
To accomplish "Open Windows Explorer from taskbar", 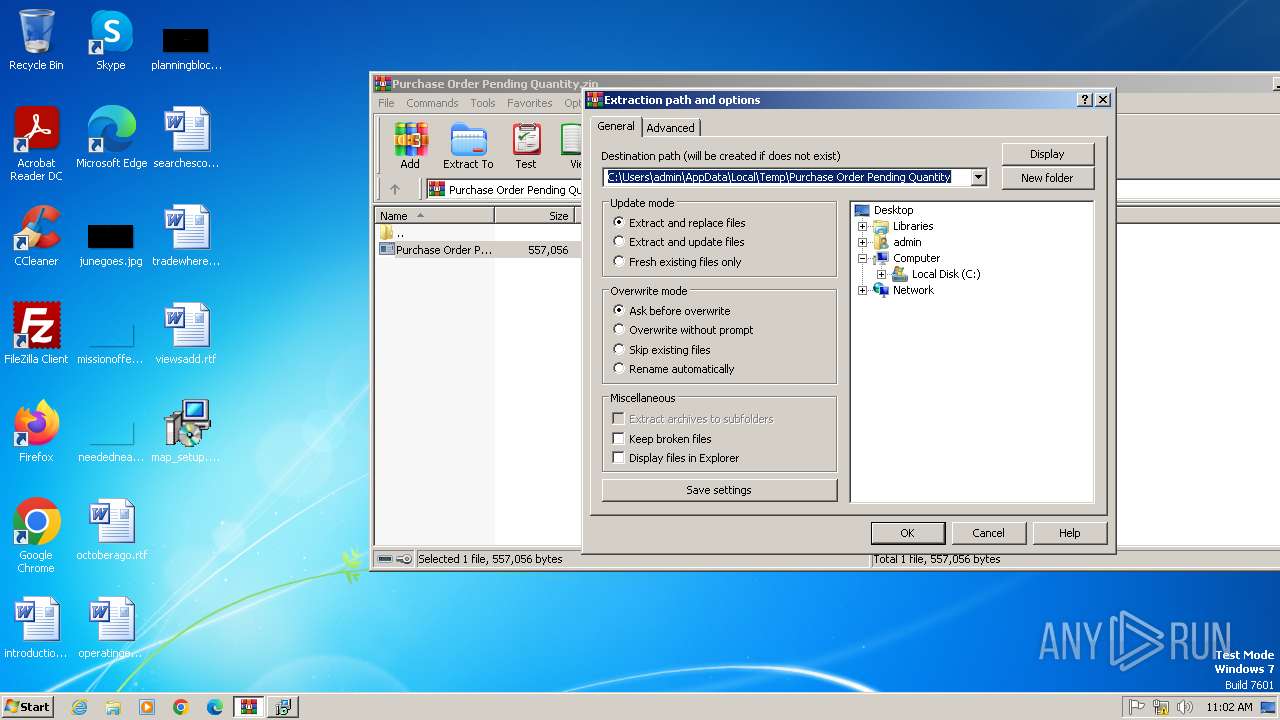I will pos(113,707).
